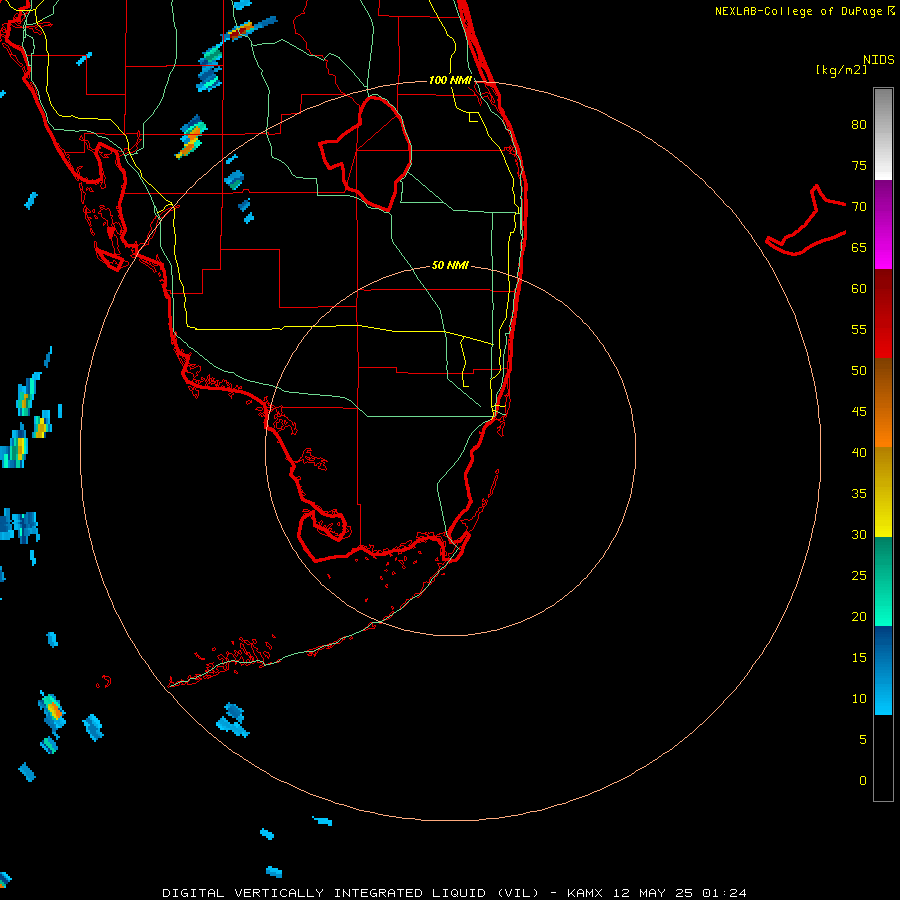Click the magenta segment of the color scale
This screenshot has height=900, width=900.
[883, 225]
